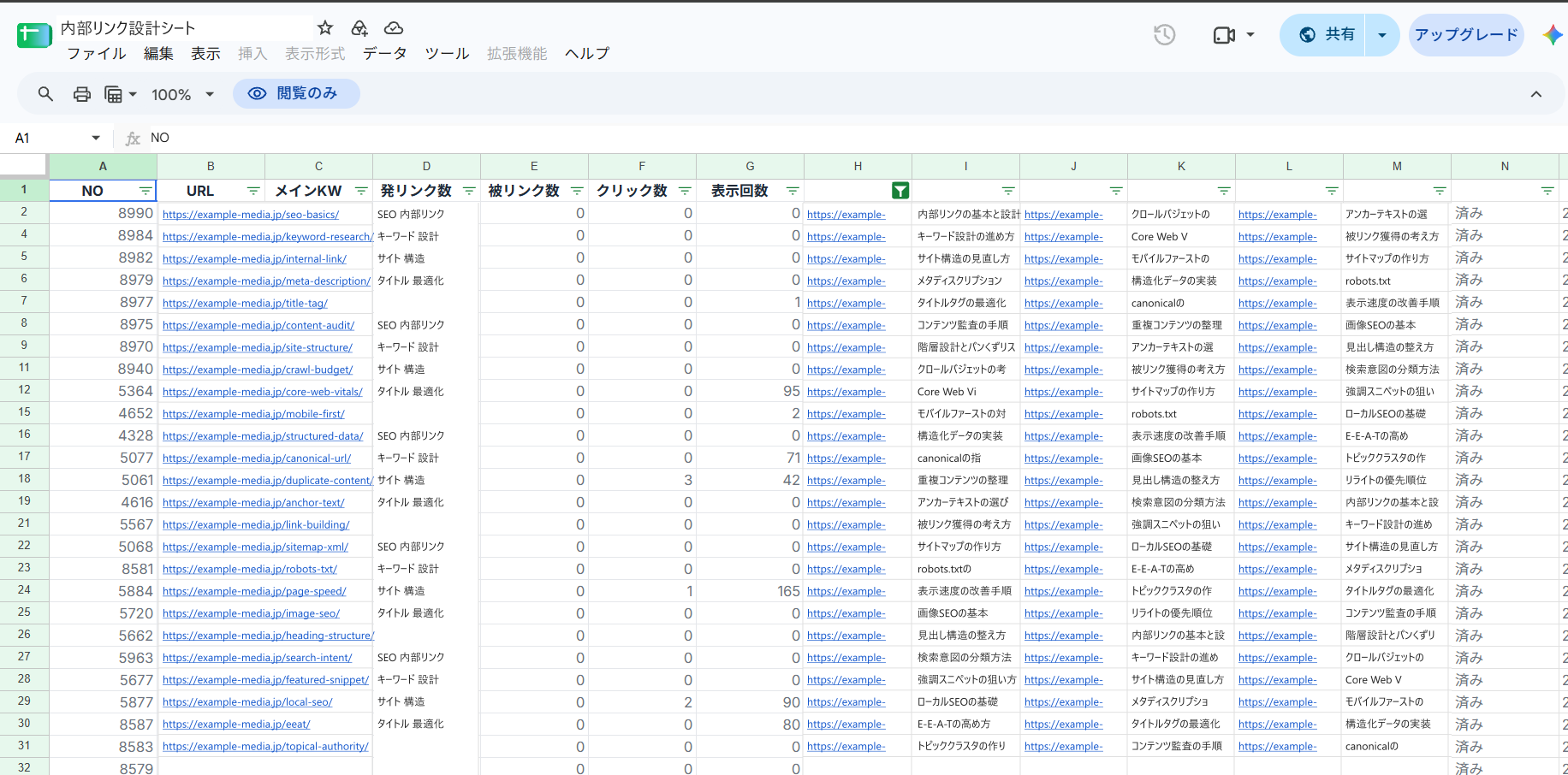Viewport: 1568px width, 775px height.
Task: Click the アップグレード button
Action: 1466,35
